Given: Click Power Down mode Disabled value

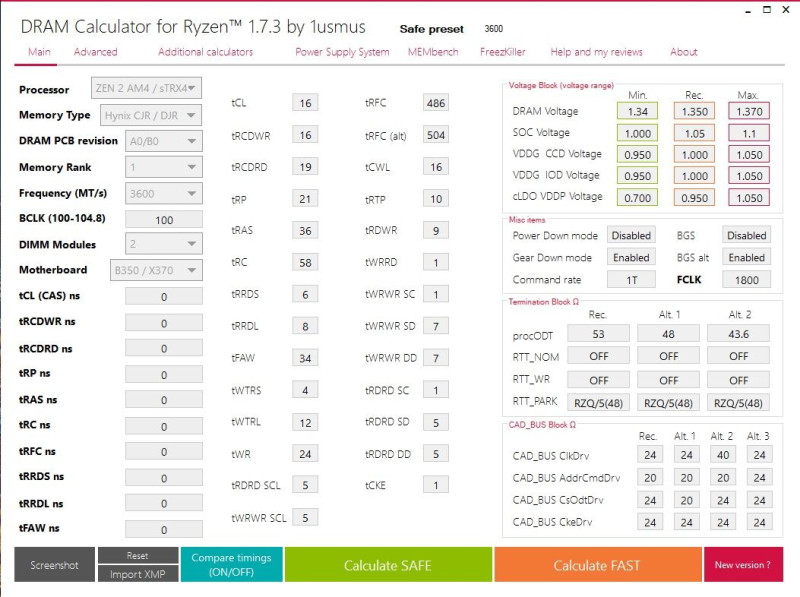Looking at the screenshot, I should coord(631,235).
